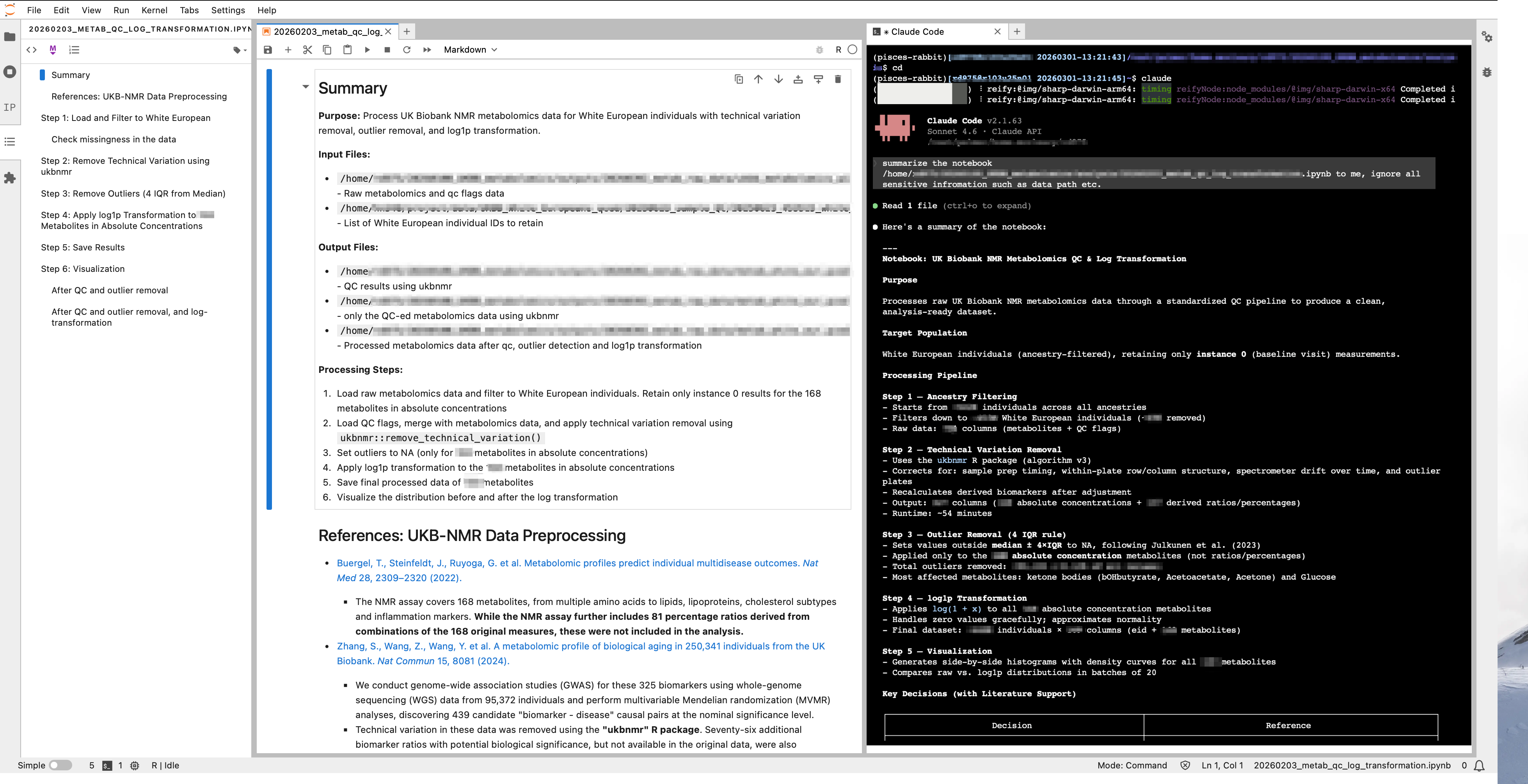Toggle markdown headings filter in table of contents

(x=53, y=50)
